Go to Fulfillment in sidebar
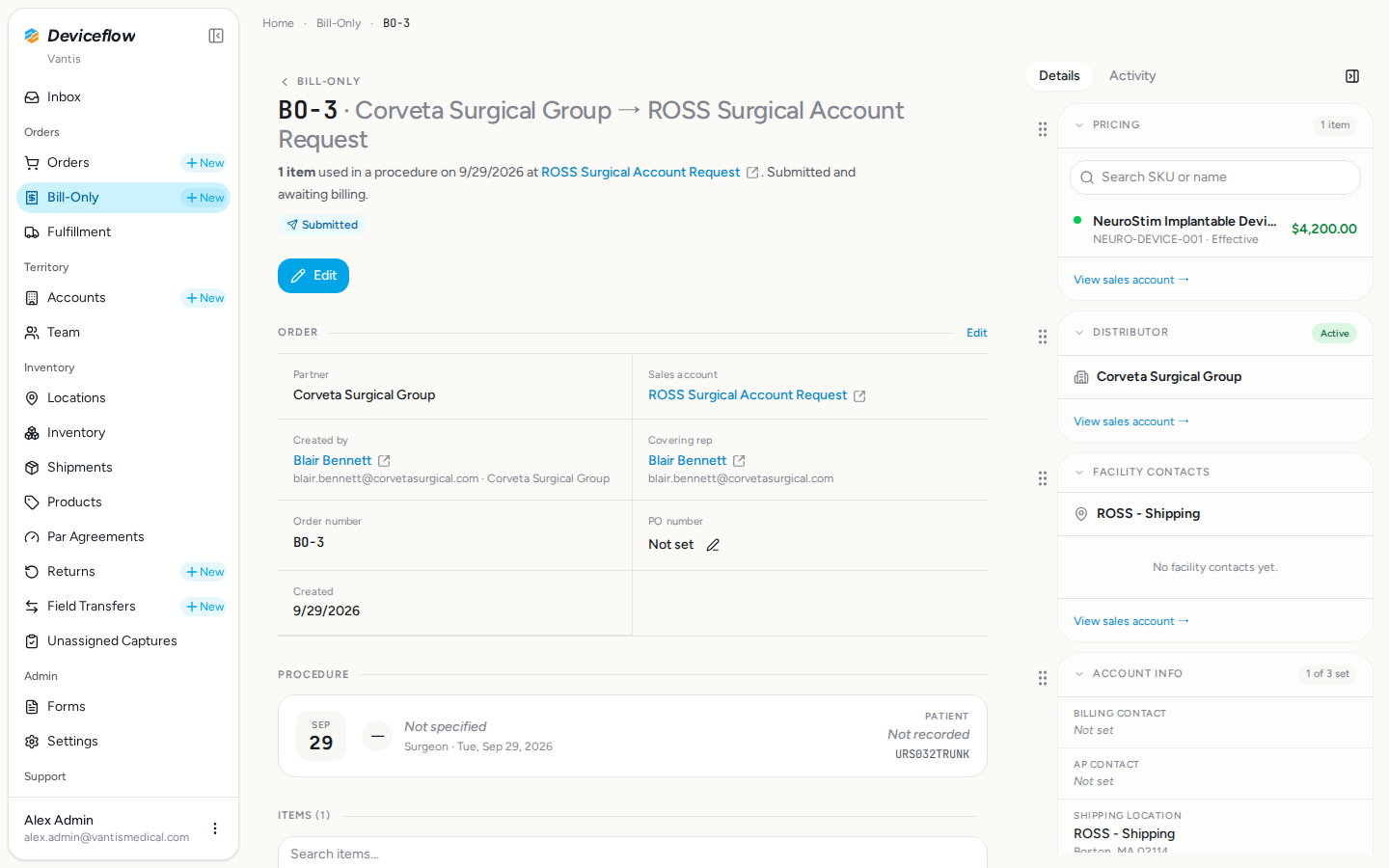The height and width of the screenshot is (868, 1389). coord(123,232)
